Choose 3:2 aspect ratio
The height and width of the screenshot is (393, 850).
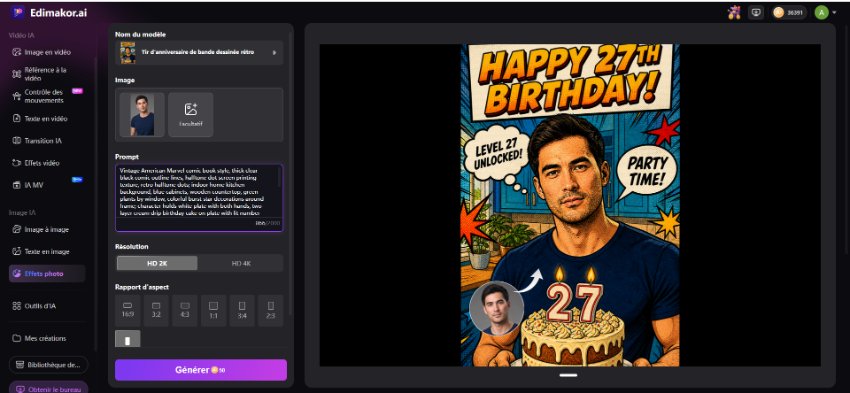pyautogui.click(x=156, y=311)
